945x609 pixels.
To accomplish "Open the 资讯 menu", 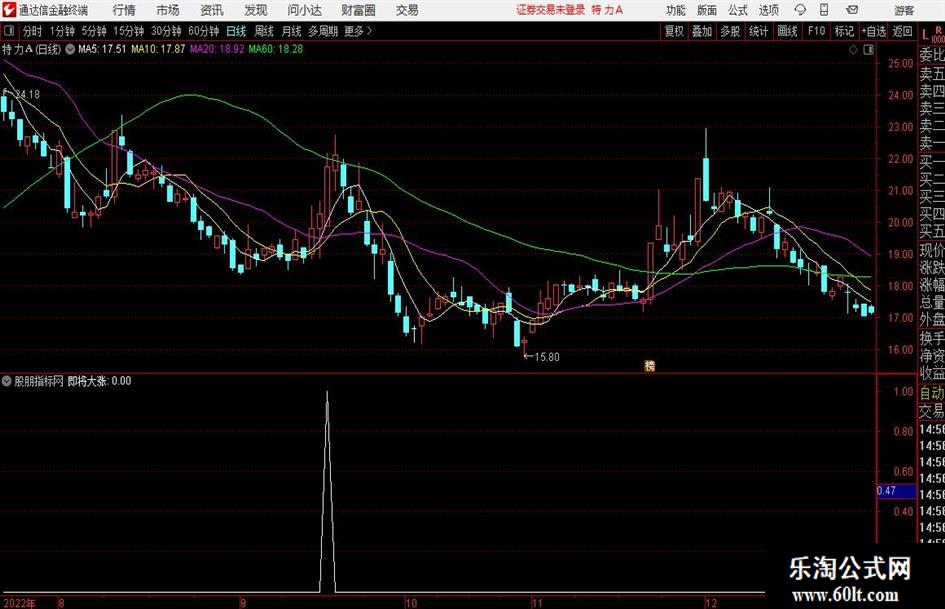I will coord(212,10).
